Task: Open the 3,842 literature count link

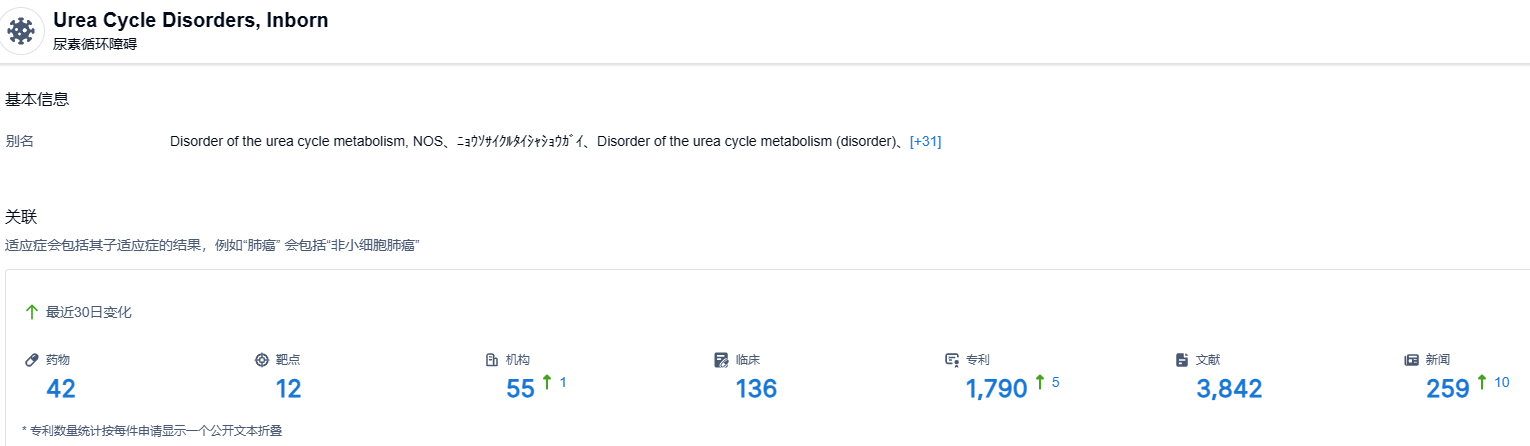Action: tap(1229, 389)
